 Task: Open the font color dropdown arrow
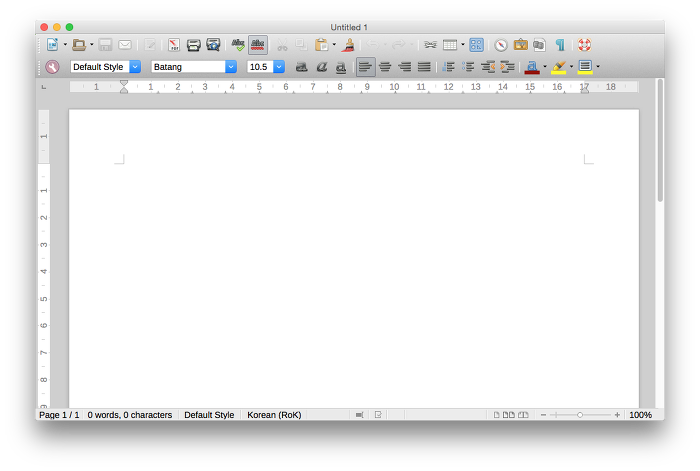pyautogui.click(x=545, y=67)
